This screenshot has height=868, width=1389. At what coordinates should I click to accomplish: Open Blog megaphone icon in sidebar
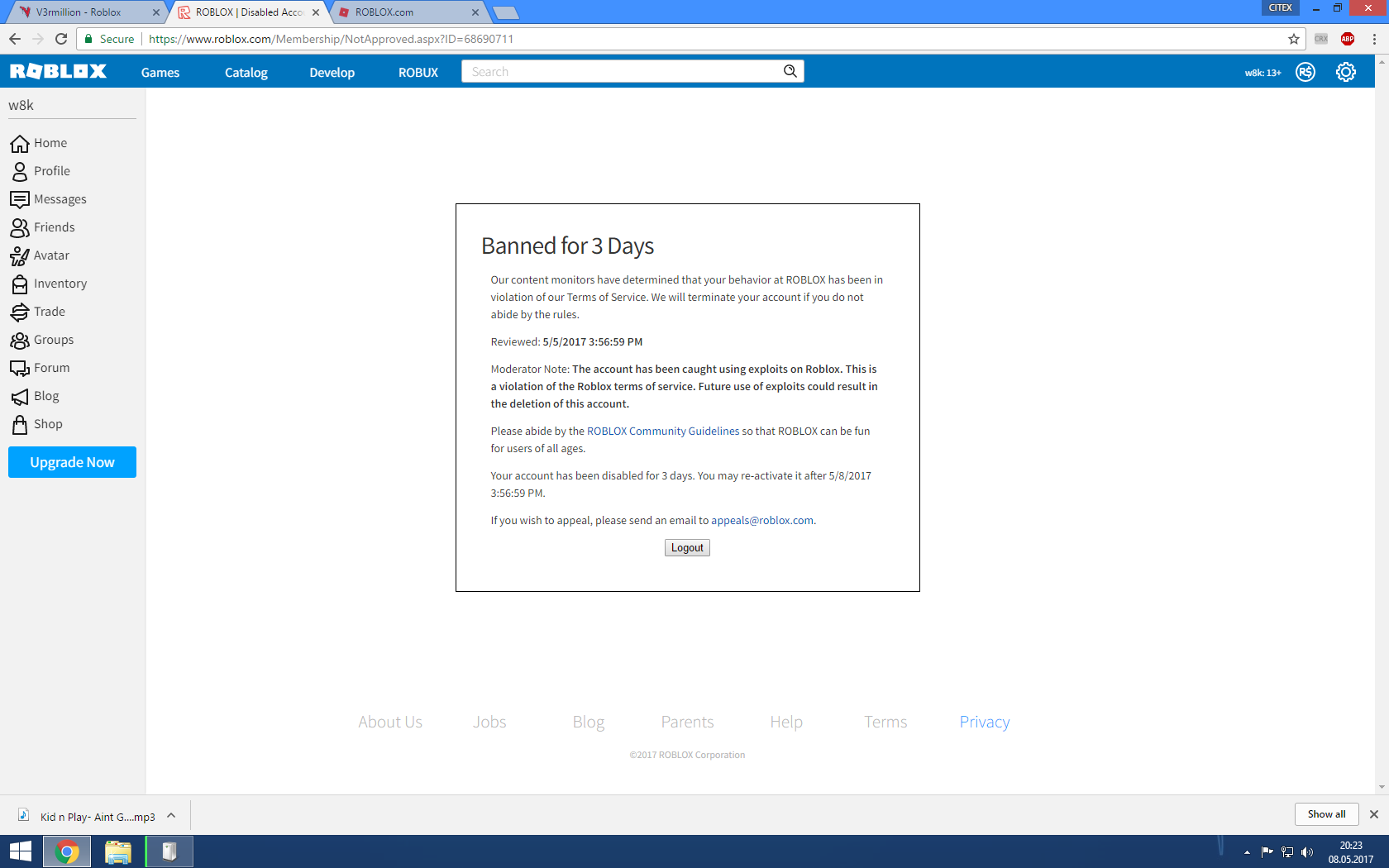tap(20, 397)
